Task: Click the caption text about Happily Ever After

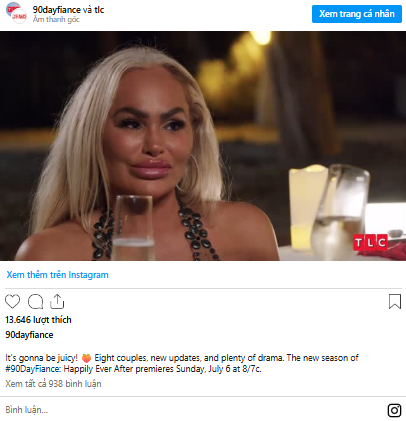Action: (182, 363)
